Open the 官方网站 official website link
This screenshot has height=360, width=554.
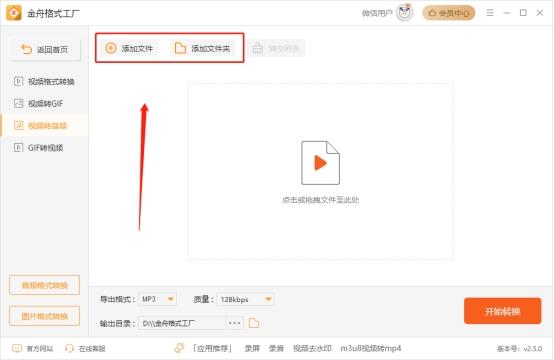click(33, 349)
